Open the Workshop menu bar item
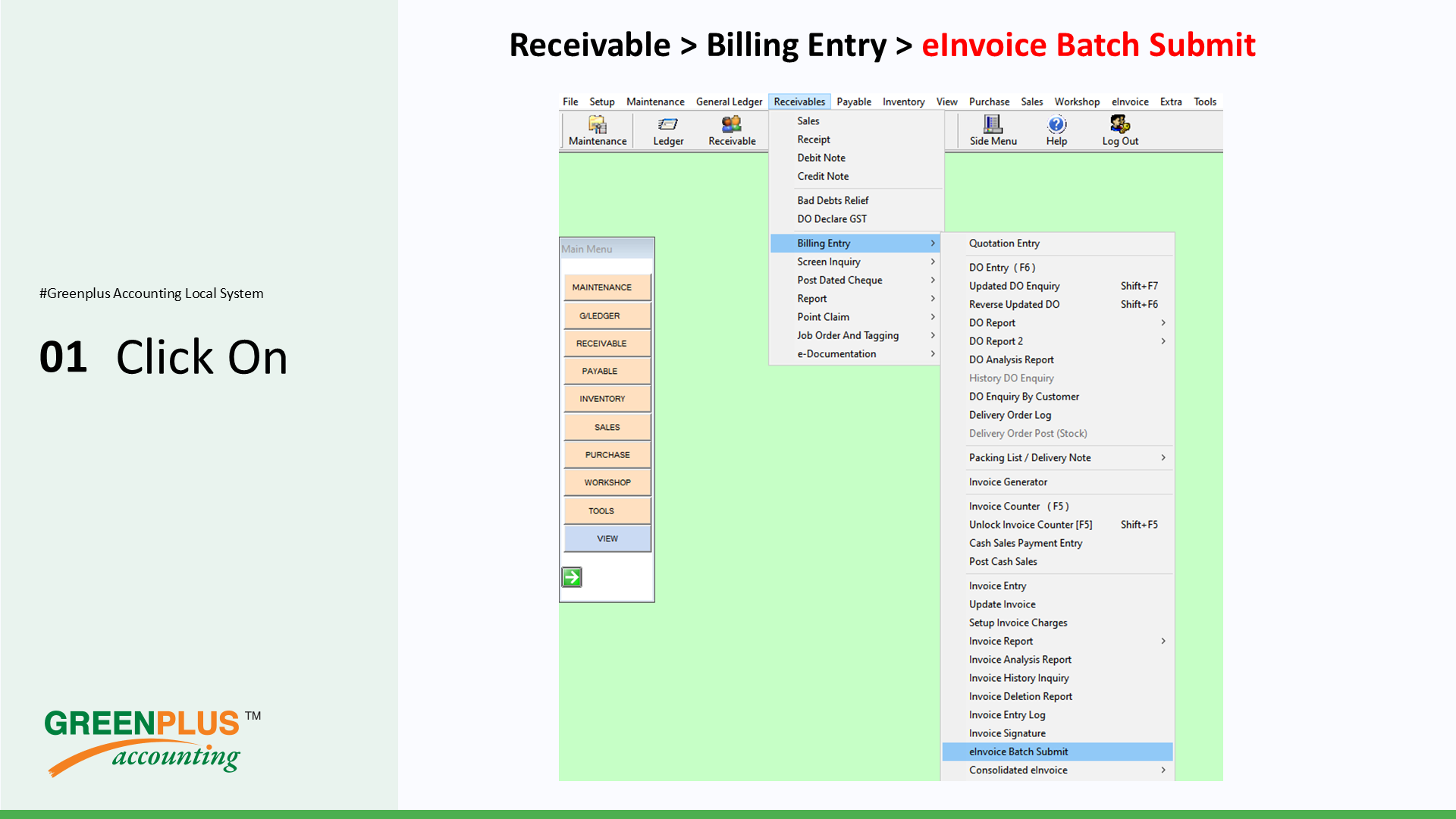Viewport: 1456px width, 819px height. point(1077,102)
